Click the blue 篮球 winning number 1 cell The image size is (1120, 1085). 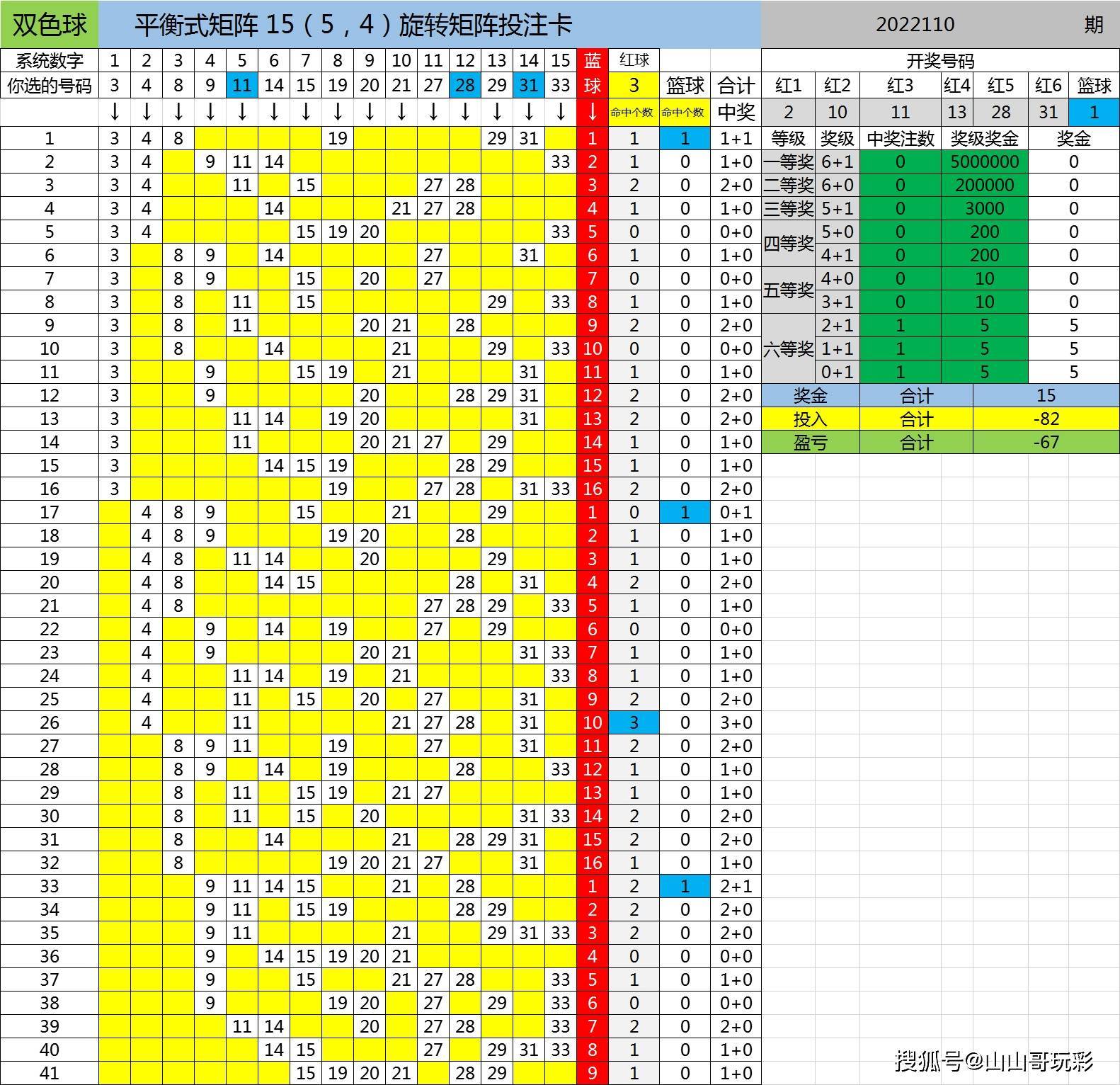point(1094,112)
